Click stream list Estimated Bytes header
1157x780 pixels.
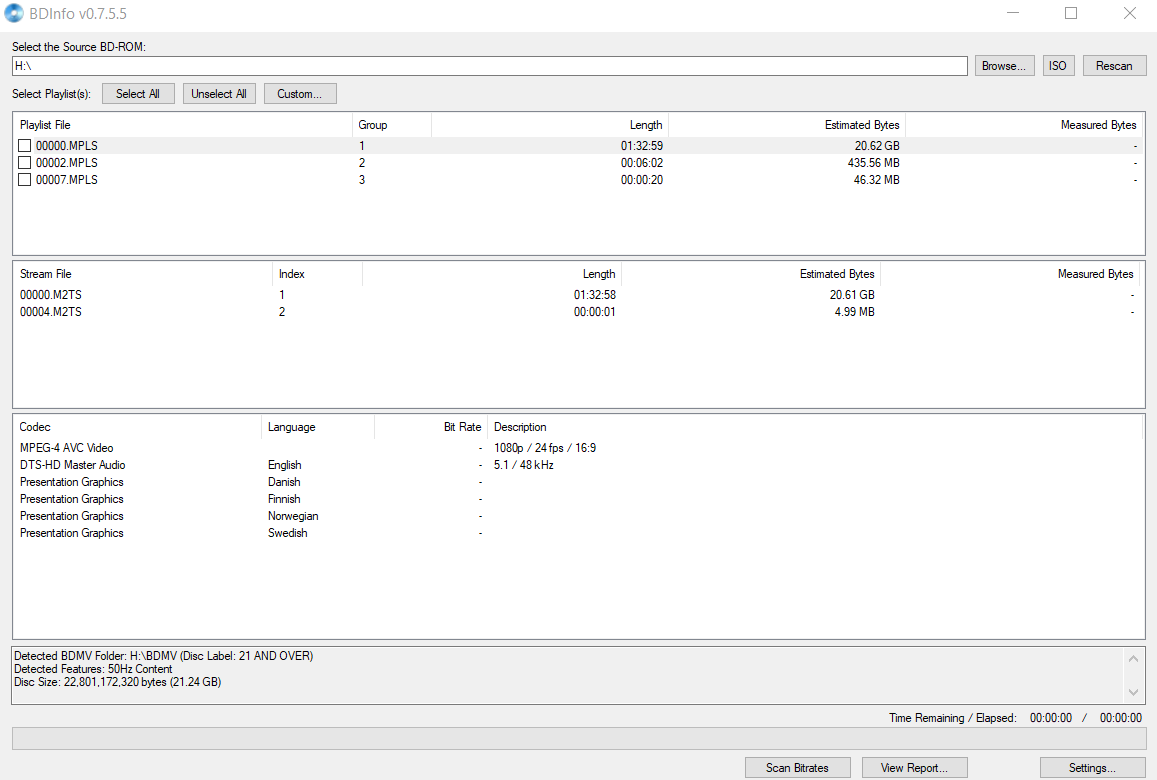coord(750,274)
